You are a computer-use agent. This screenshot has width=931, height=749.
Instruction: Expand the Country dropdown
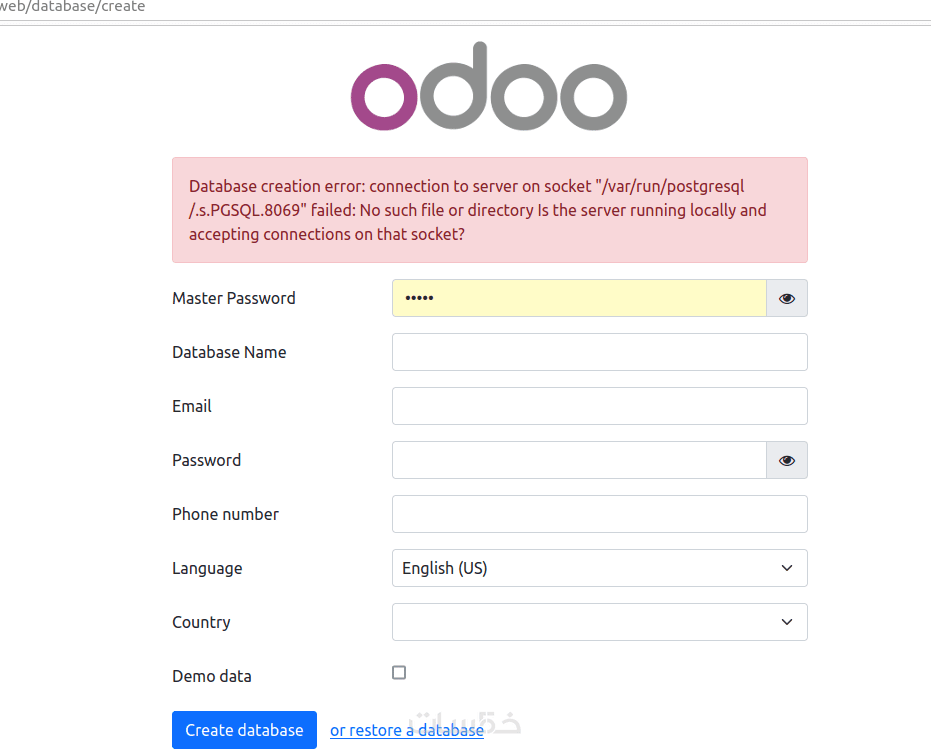pos(599,622)
